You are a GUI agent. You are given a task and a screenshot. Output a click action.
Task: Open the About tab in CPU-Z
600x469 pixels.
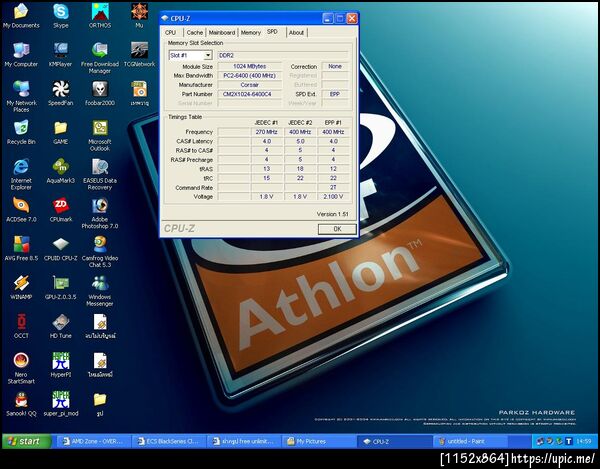pyautogui.click(x=296, y=33)
